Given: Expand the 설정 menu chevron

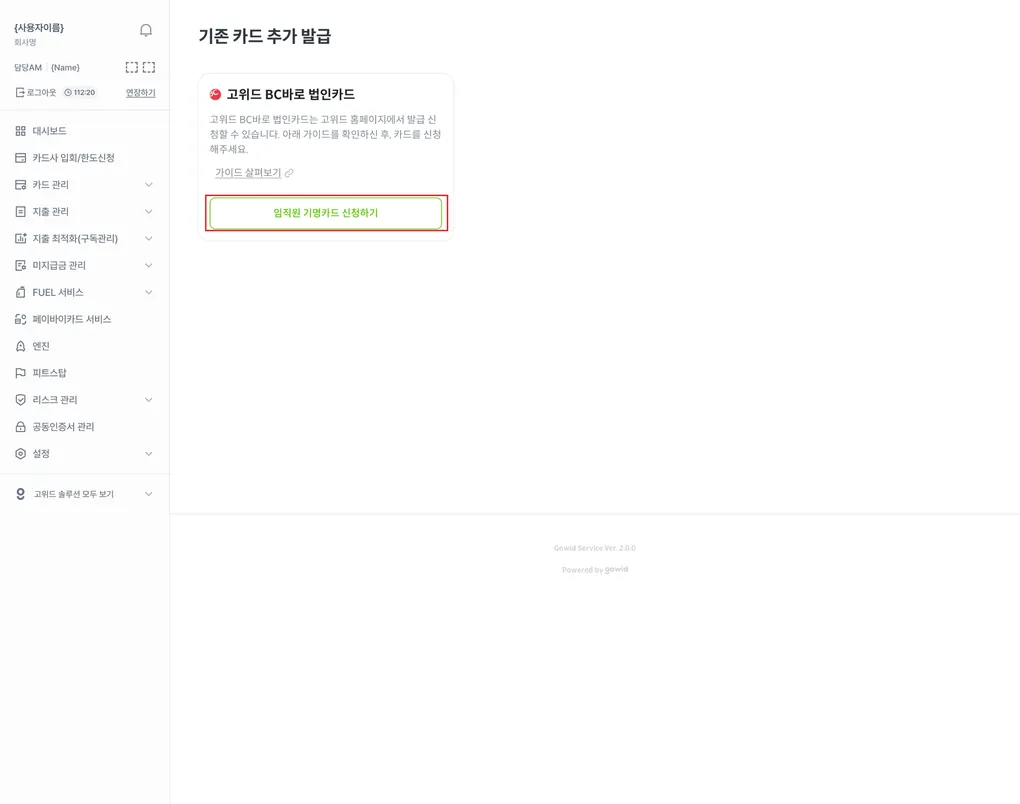Looking at the screenshot, I should pyautogui.click(x=148, y=453).
